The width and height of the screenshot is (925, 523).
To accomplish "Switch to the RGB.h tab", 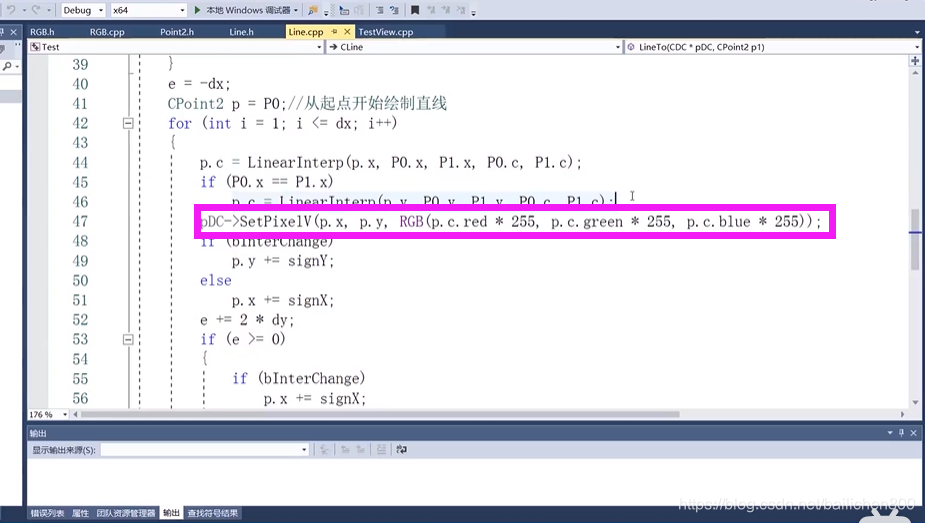I will (x=42, y=32).
